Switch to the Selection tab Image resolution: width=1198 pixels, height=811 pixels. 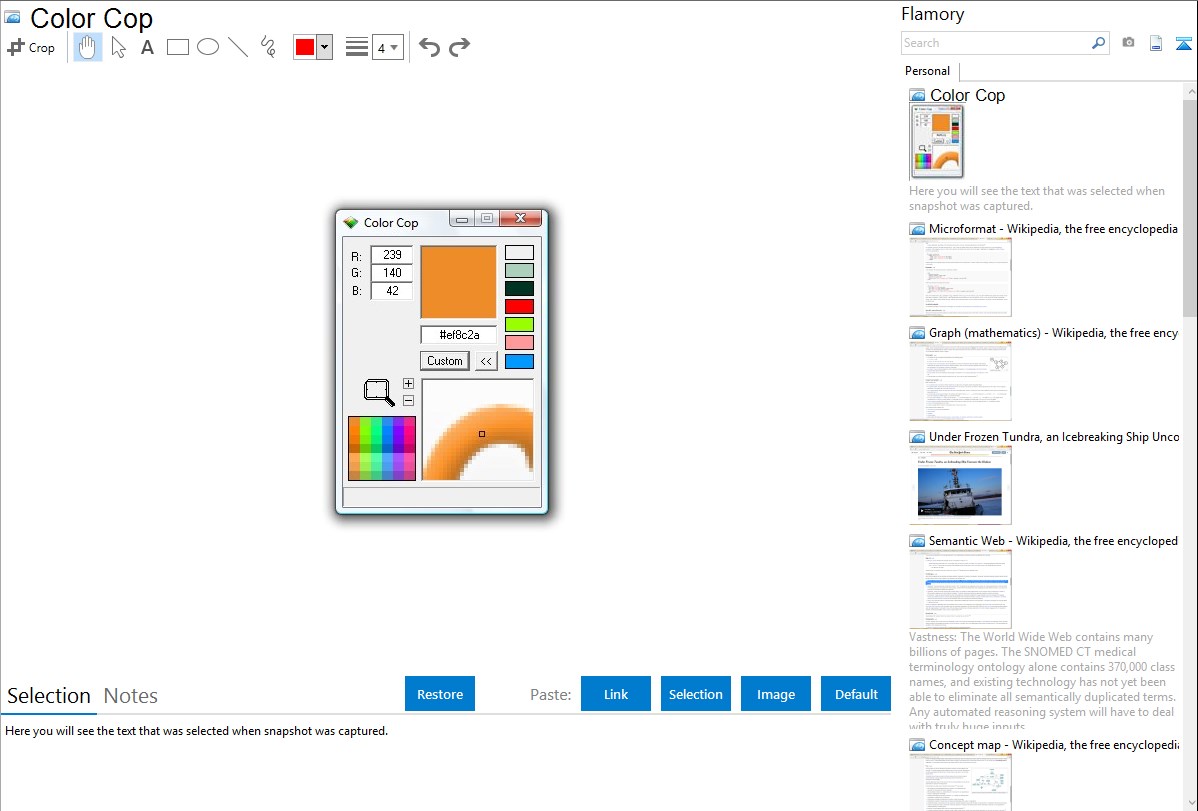coord(49,696)
